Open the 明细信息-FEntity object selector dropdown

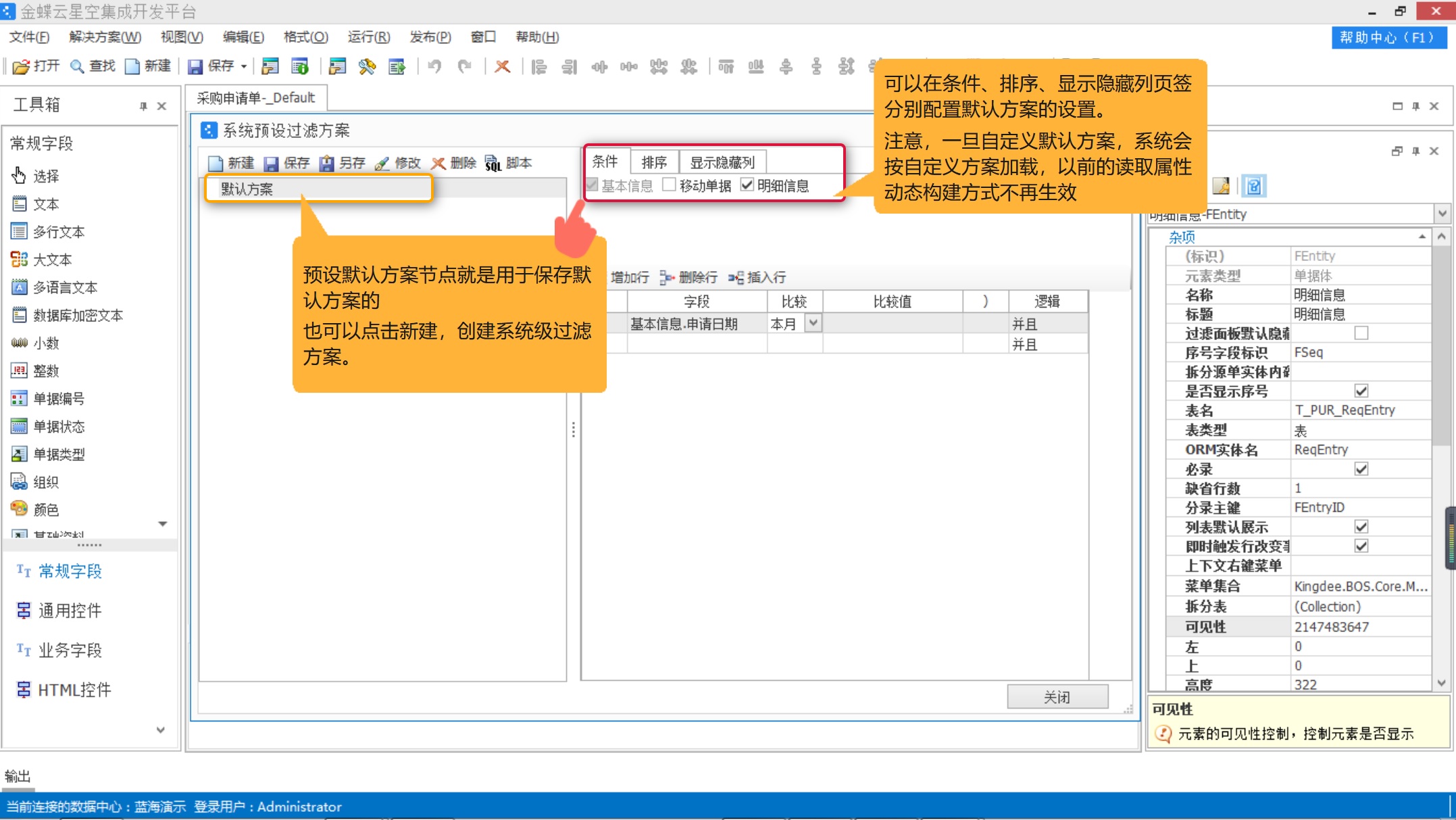point(1442,214)
